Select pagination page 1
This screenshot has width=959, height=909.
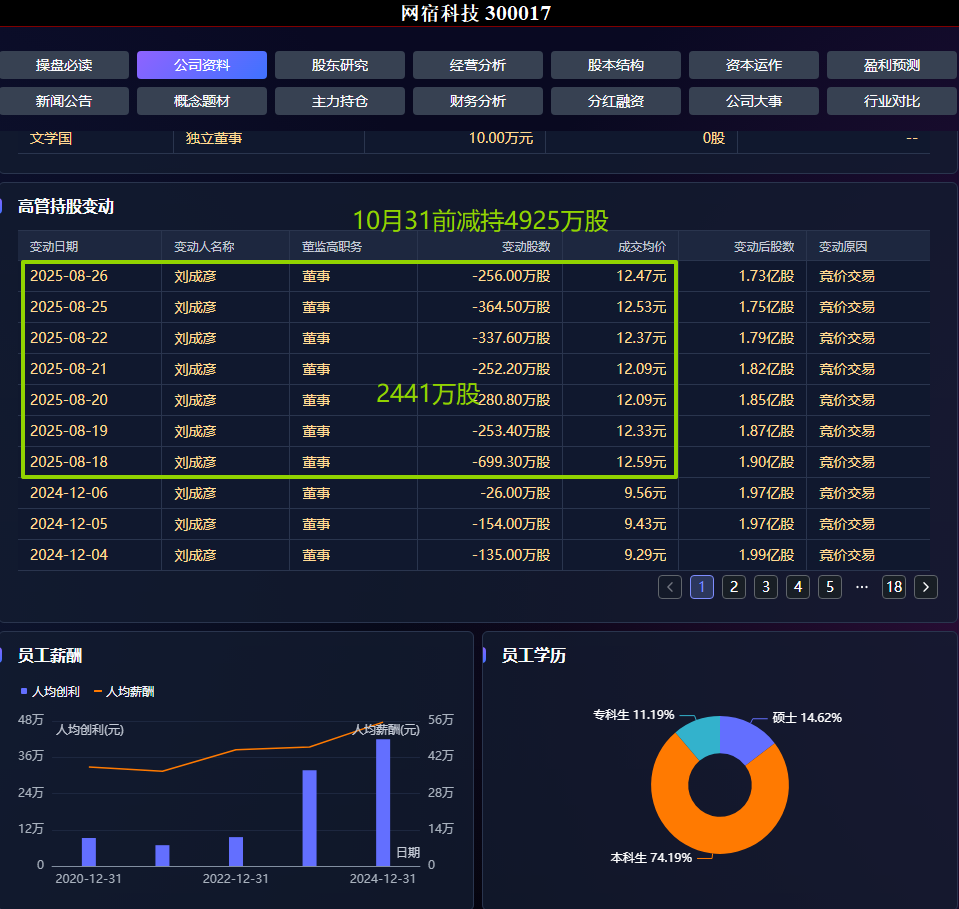click(702, 587)
